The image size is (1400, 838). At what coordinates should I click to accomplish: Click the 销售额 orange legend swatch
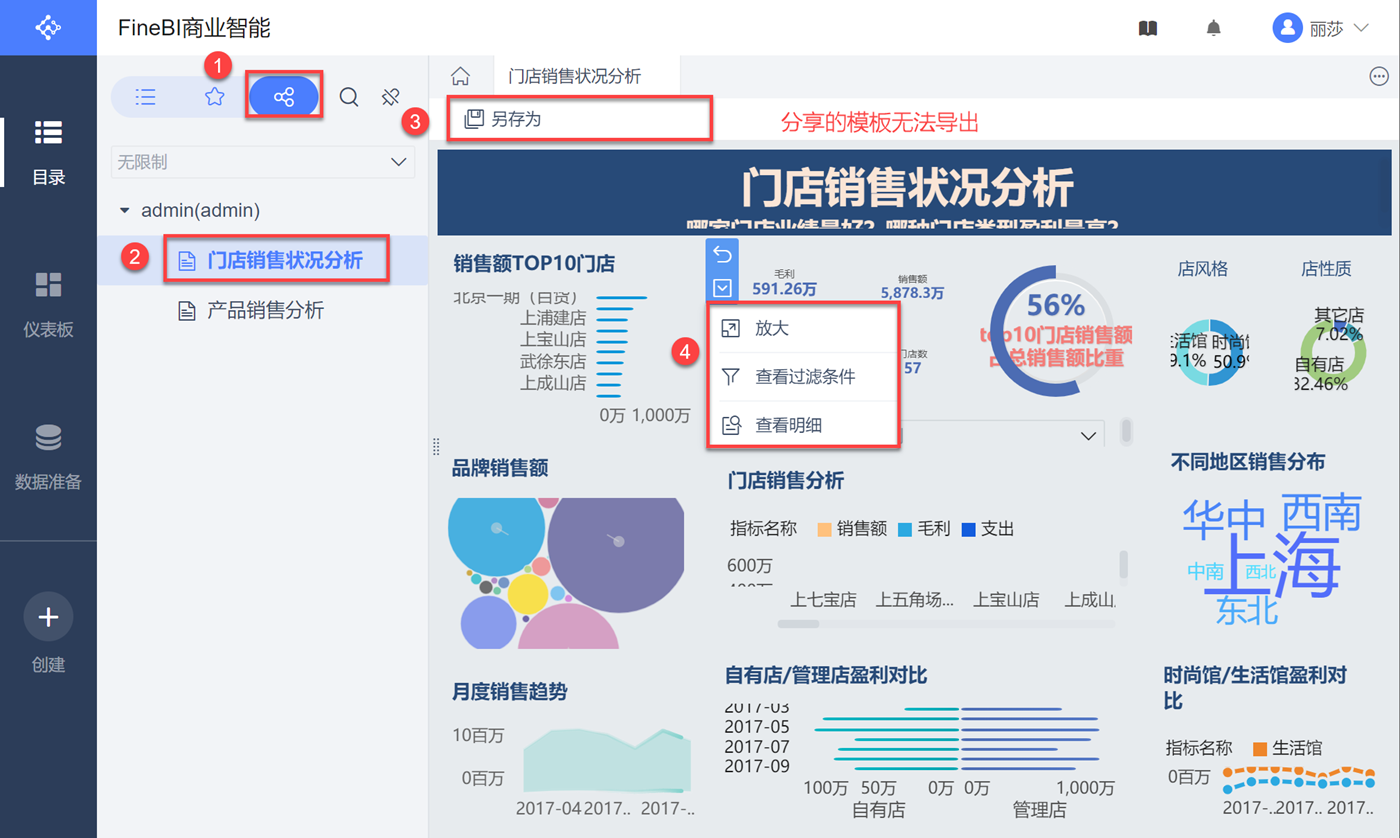point(825,529)
